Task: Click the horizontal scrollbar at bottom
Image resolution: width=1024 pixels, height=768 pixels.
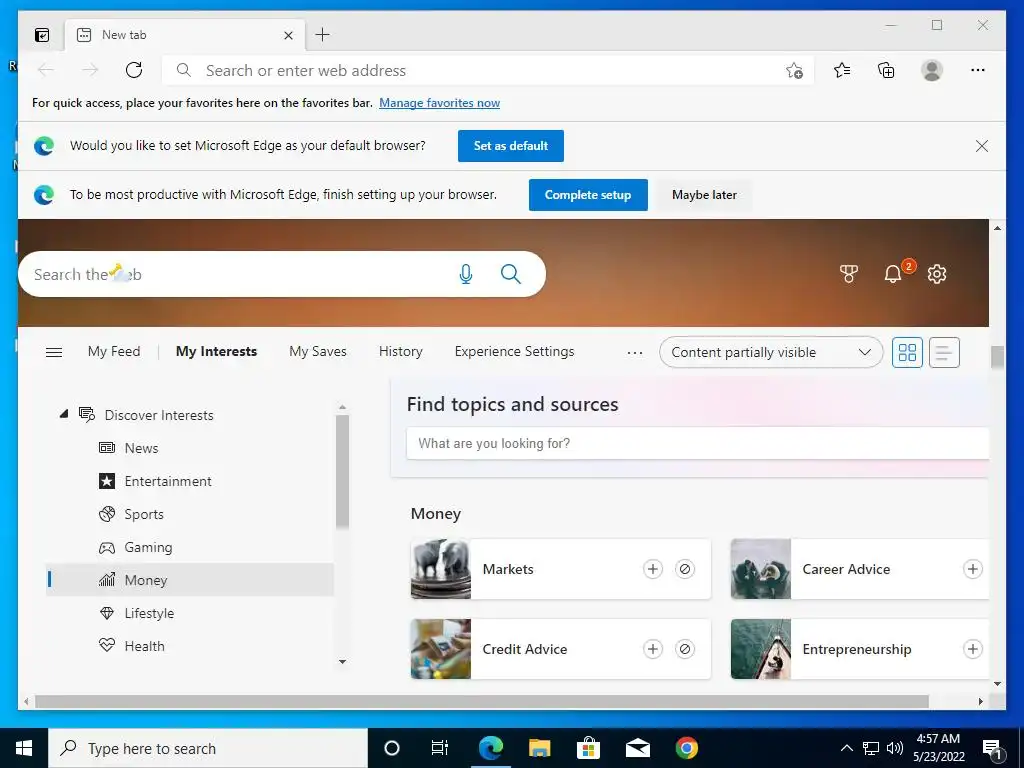Action: pyautogui.click(x=482, y=701)
